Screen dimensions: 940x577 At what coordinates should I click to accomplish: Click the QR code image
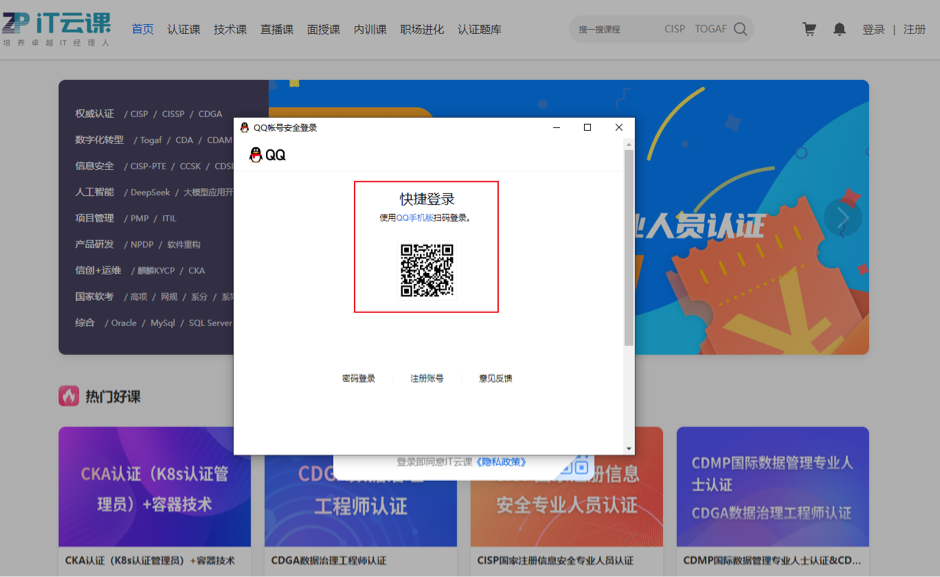[427, 270]
